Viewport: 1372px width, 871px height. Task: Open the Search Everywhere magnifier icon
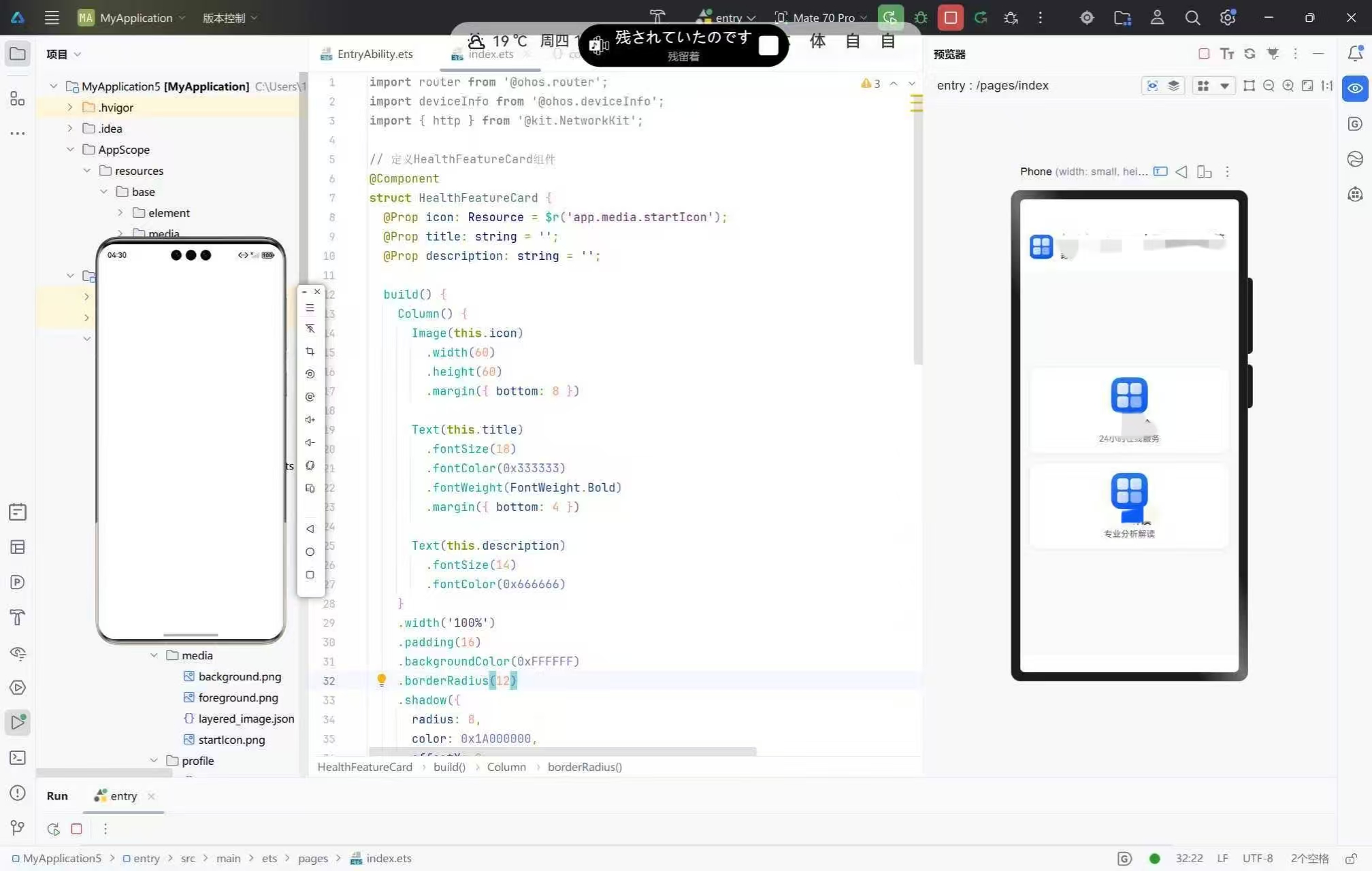point(1192,18)
